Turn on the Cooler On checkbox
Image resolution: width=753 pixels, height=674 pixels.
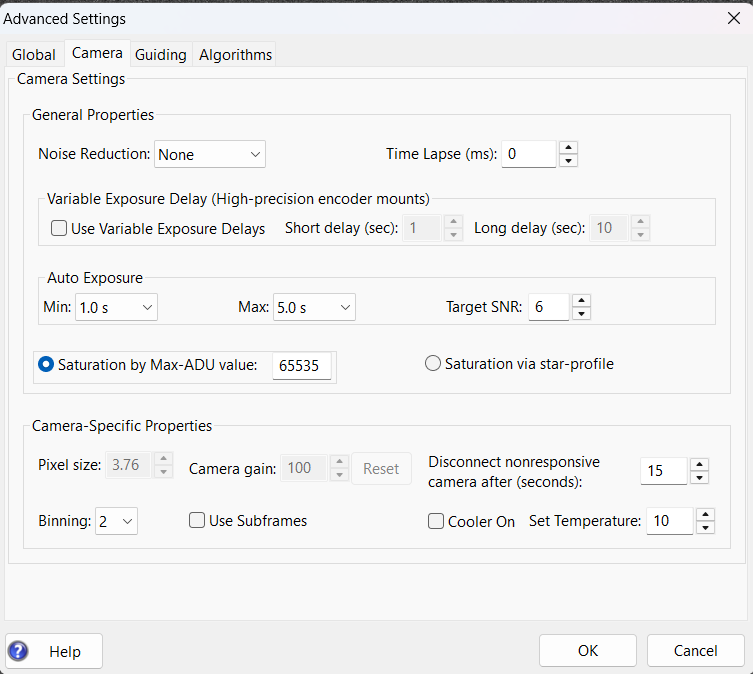436,521
